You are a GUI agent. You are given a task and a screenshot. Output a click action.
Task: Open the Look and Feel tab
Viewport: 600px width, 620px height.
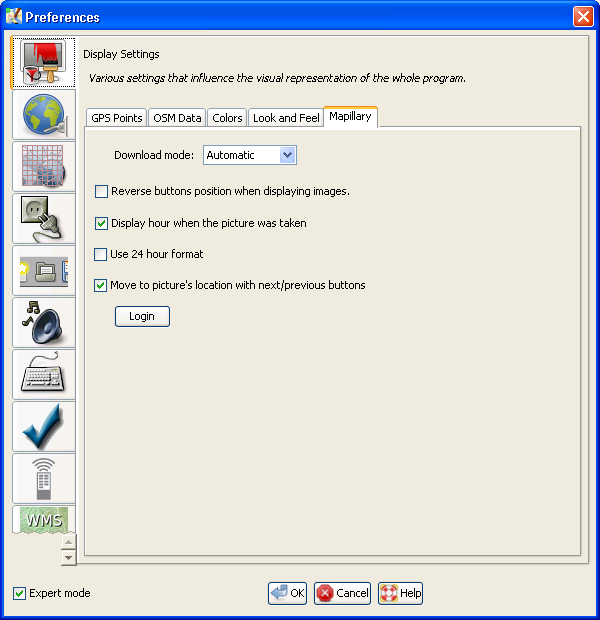(x=286, y=118)
